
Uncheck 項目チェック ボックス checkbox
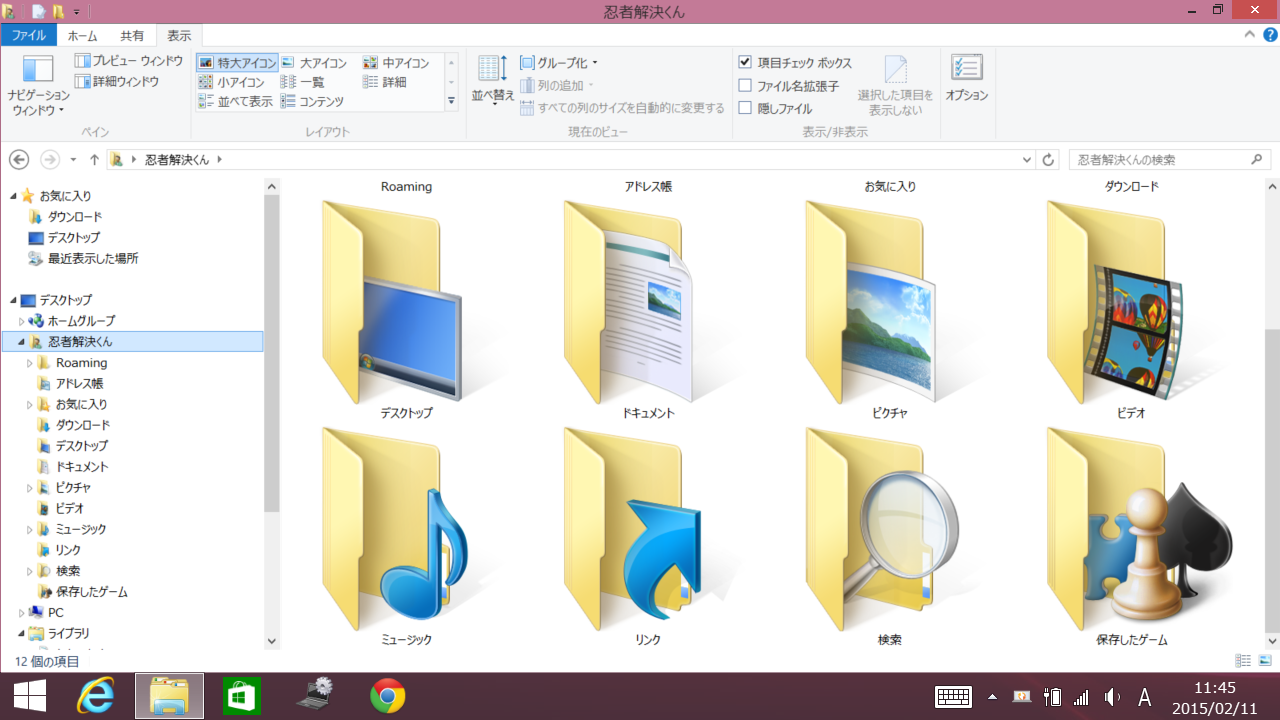[745, 63]
